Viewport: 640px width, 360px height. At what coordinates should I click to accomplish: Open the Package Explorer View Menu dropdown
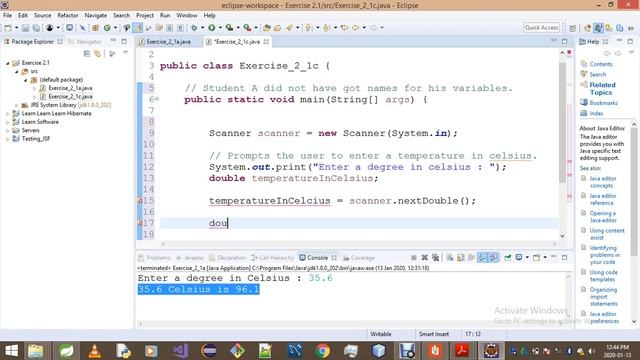click(x=125, y=53)
